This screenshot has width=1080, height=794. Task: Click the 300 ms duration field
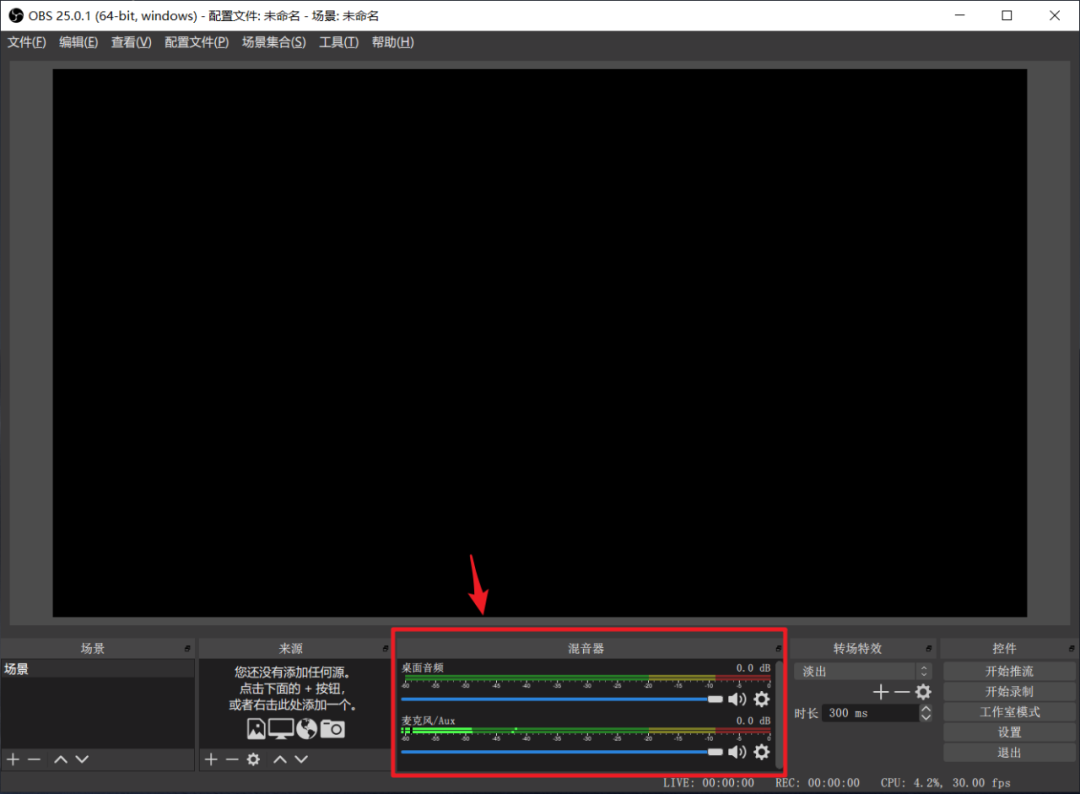pyautogui.click(x=871, y=713)
